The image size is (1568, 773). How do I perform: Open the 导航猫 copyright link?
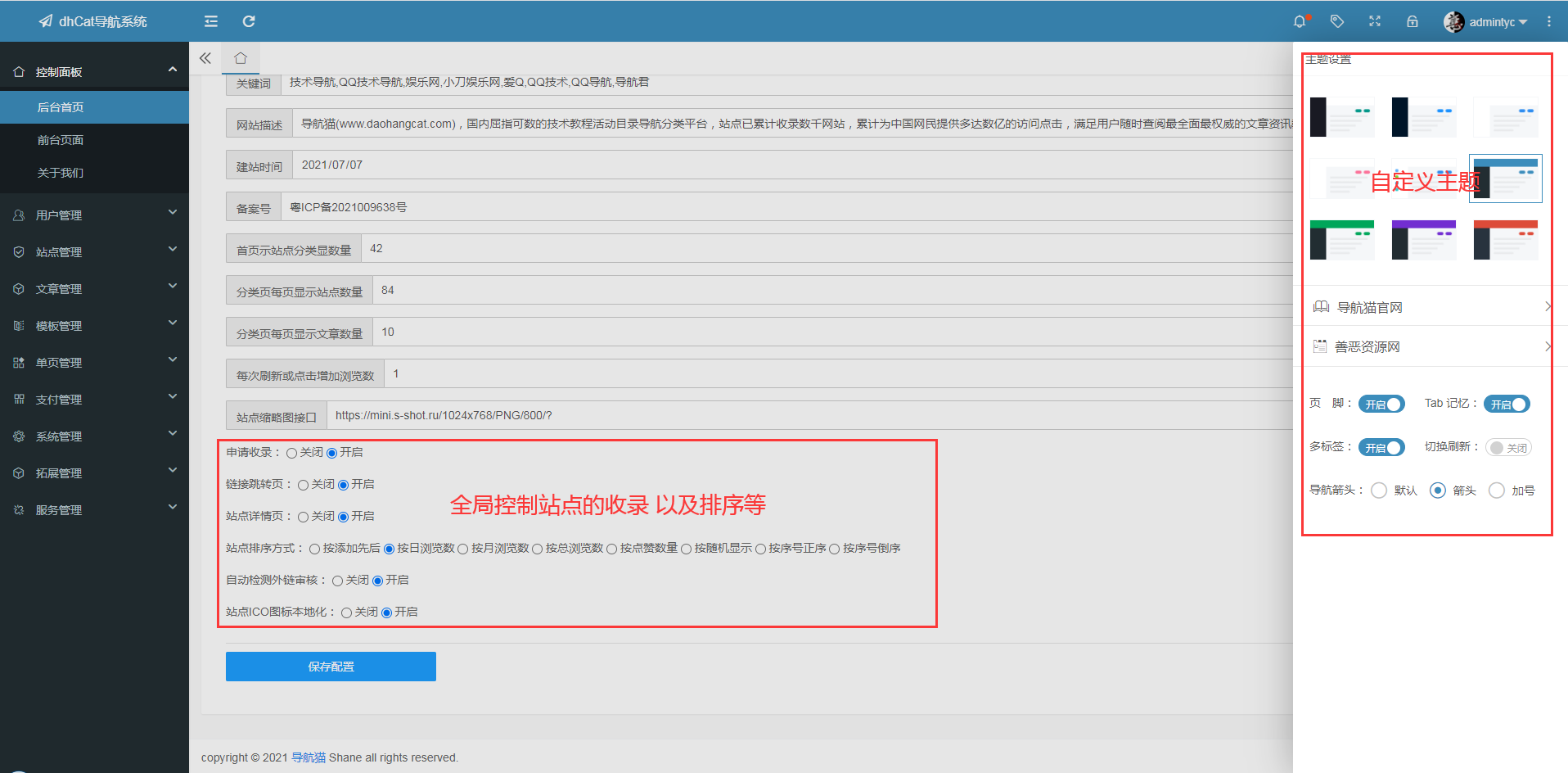(309, 757)
